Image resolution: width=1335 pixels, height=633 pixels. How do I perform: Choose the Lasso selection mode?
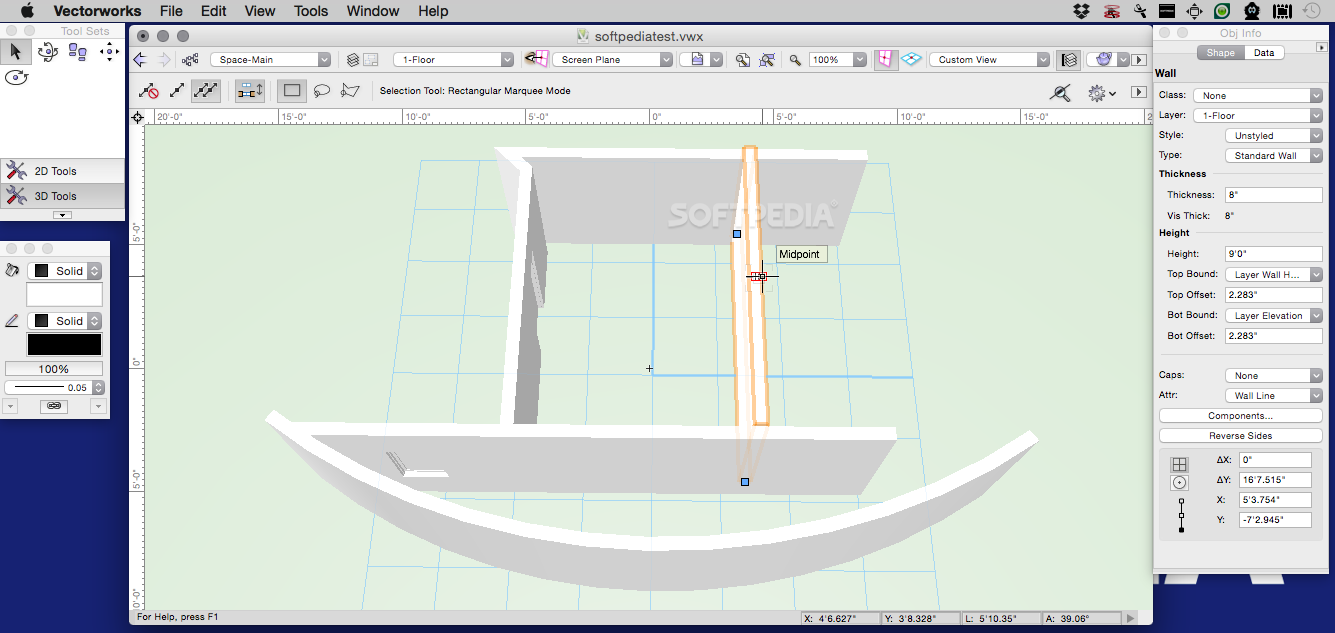pyautogui.click(x=322, y=91)
